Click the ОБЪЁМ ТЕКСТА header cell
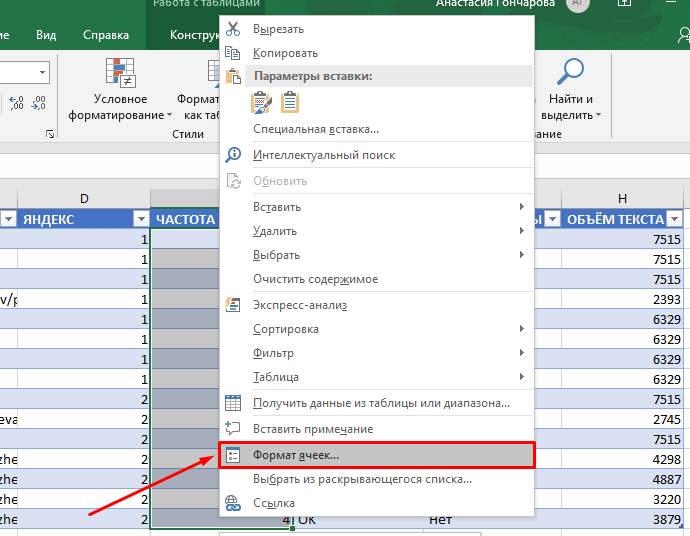The width and height of the screenshot is (690, 536). click(x=622, y=219)
